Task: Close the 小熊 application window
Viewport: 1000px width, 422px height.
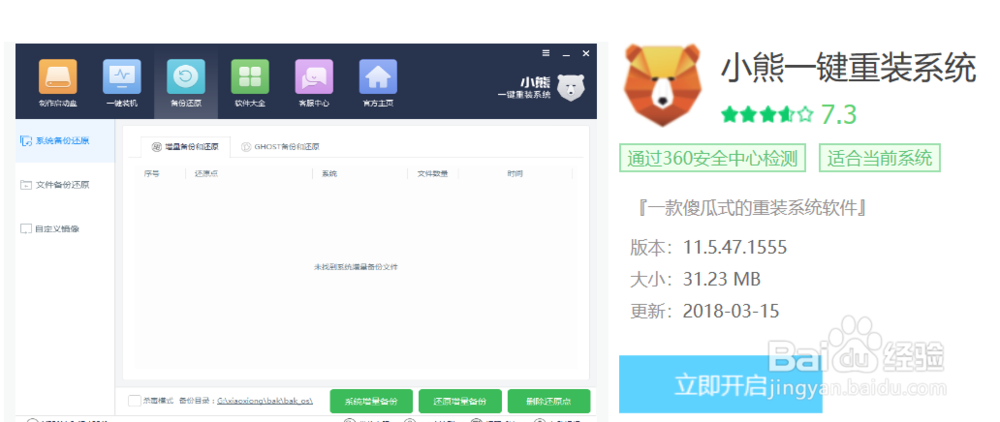Action: pyautogui.click(x=585, y=54)
